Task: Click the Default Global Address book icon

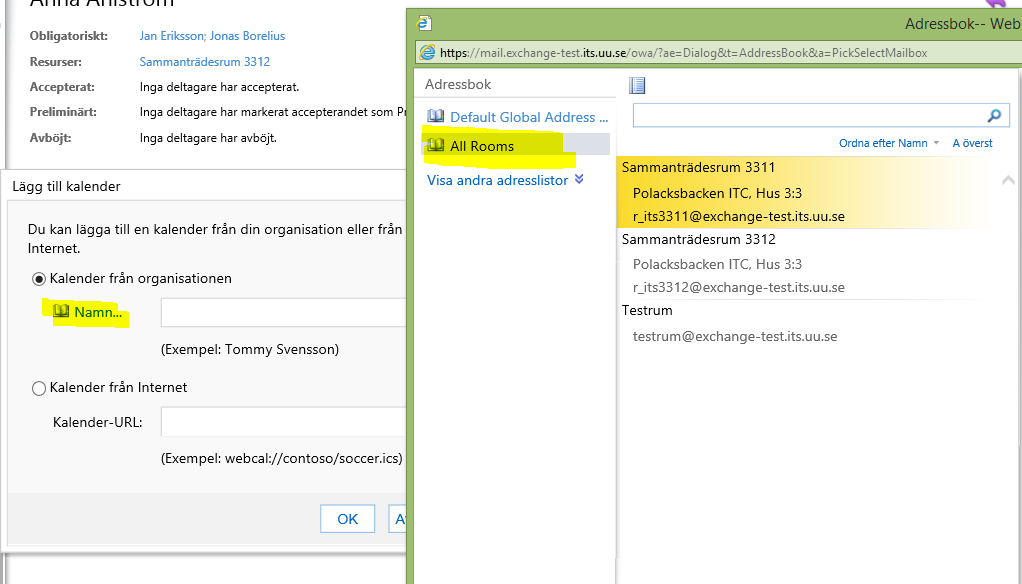Action: click(x=435, y=117)
